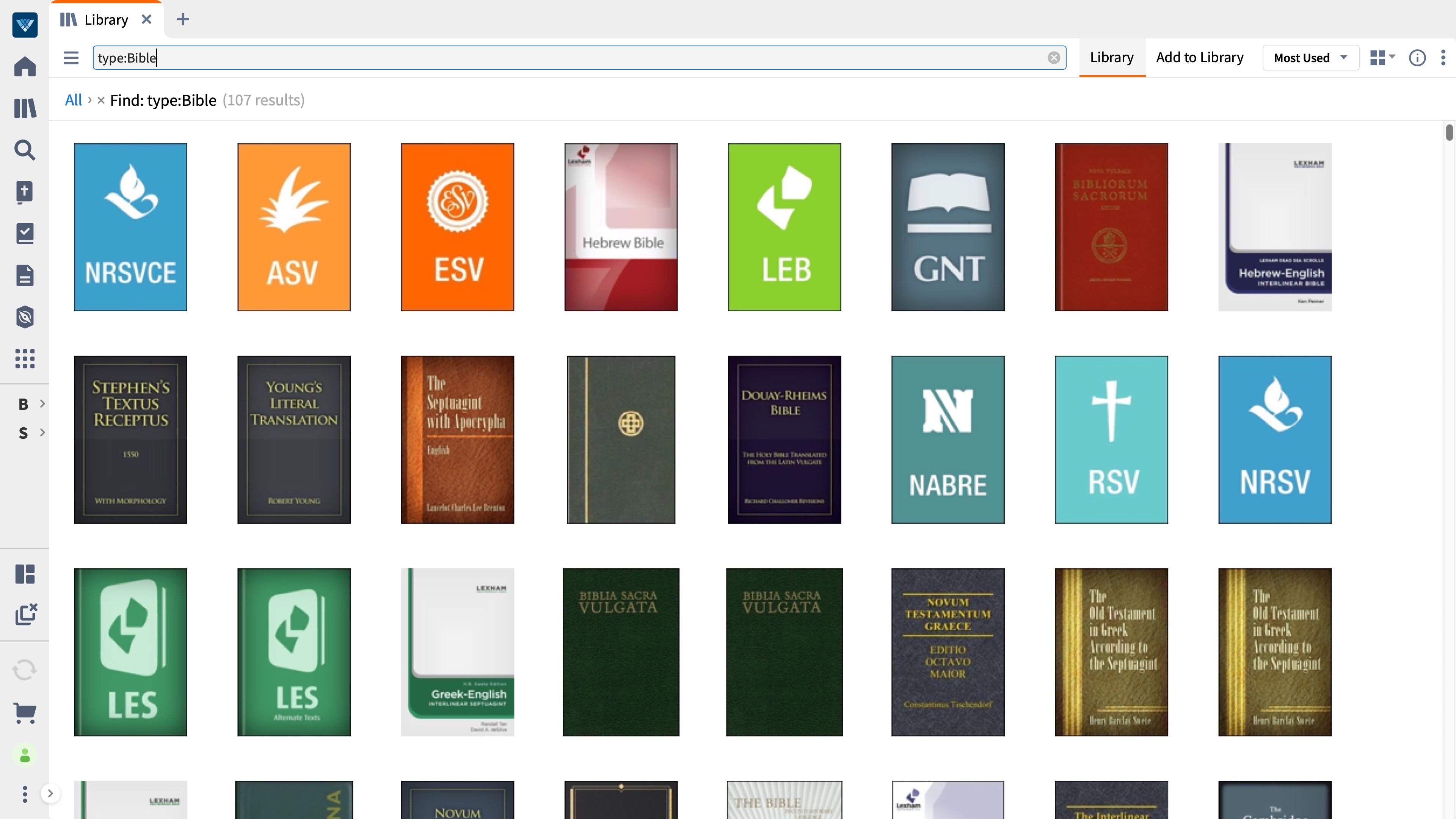
Task: Open the checklist workflow icon
Action: point(25,234)
